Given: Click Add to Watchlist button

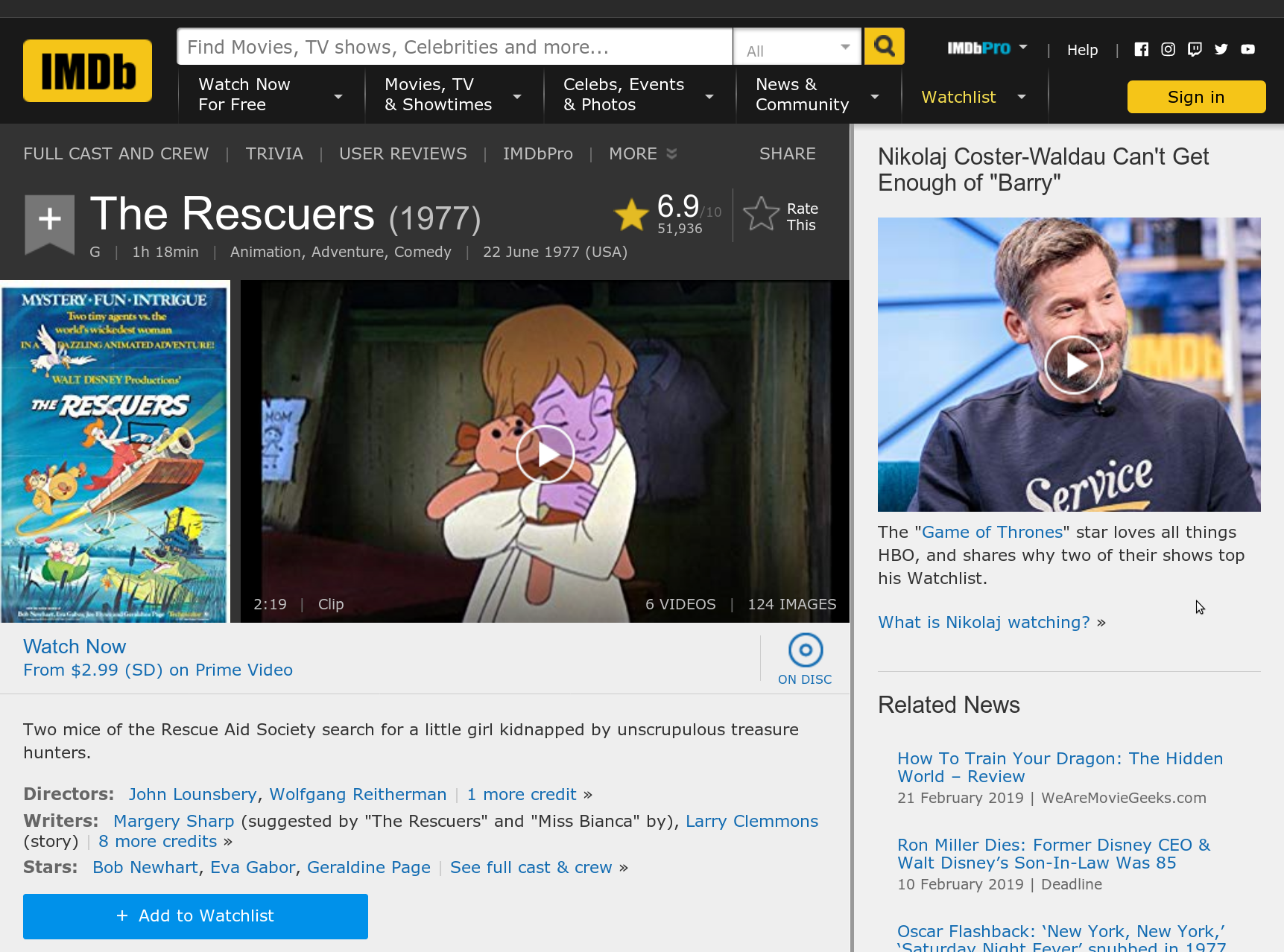Looking at the screenshot, I should tap(195, 916).
